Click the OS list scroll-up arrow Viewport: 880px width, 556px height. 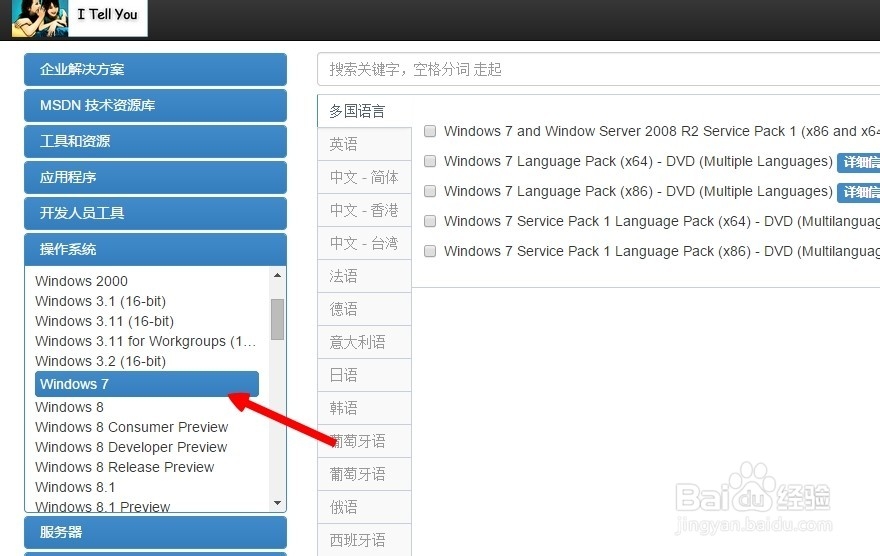[x=277, y=275]
